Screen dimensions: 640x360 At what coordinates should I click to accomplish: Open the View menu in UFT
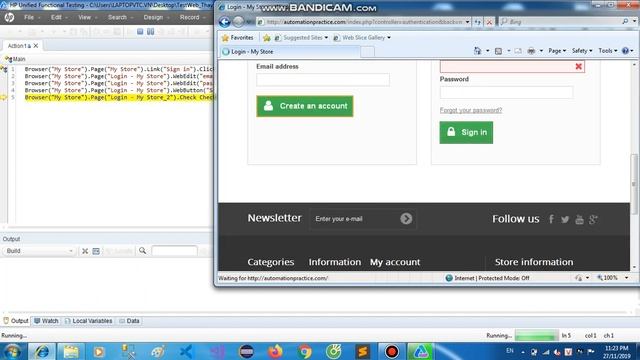(84, 18)
